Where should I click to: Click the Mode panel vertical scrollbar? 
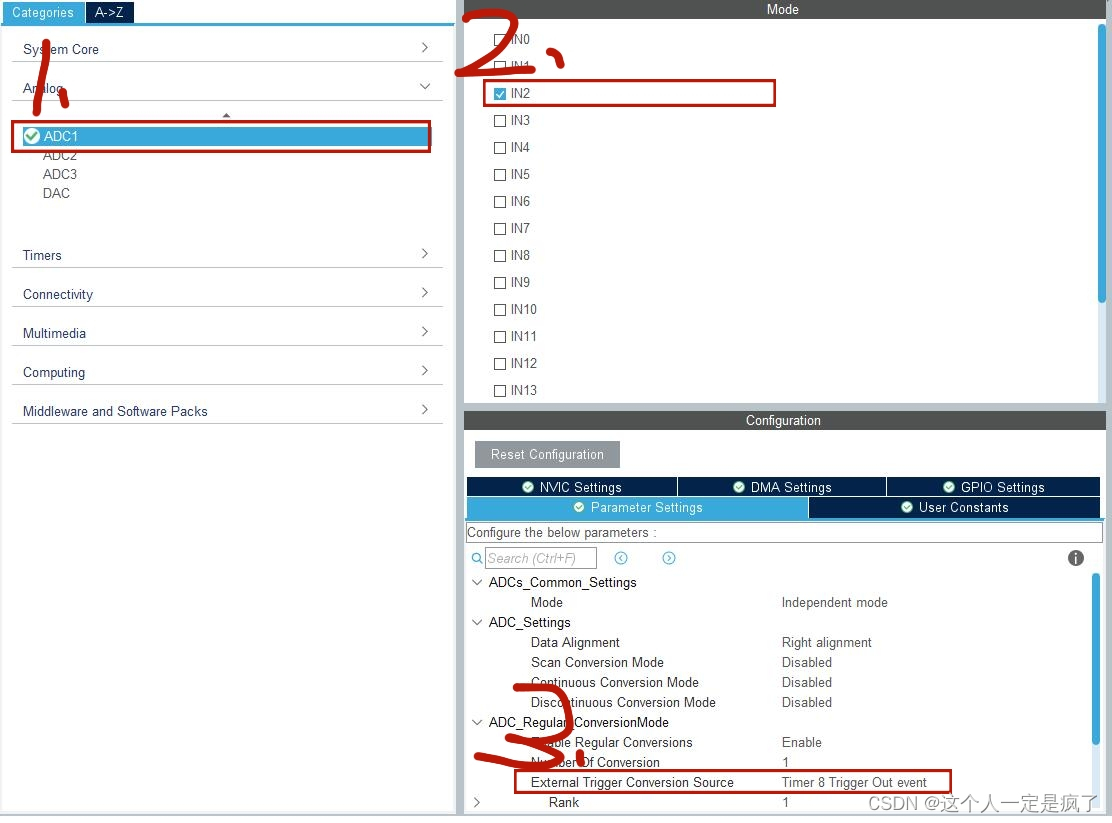tap(1101, 164)
